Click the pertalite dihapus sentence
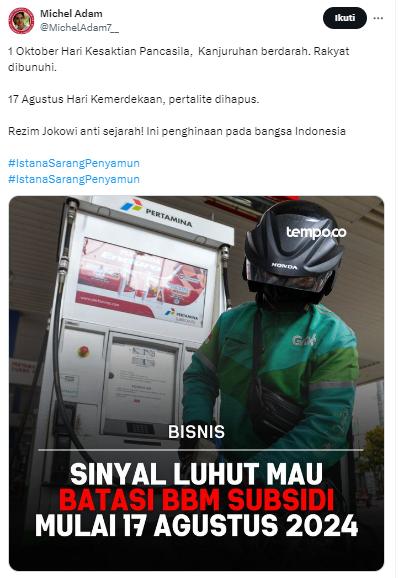The width and height of the screenshot is (417, 578). [x=133, y=99]
